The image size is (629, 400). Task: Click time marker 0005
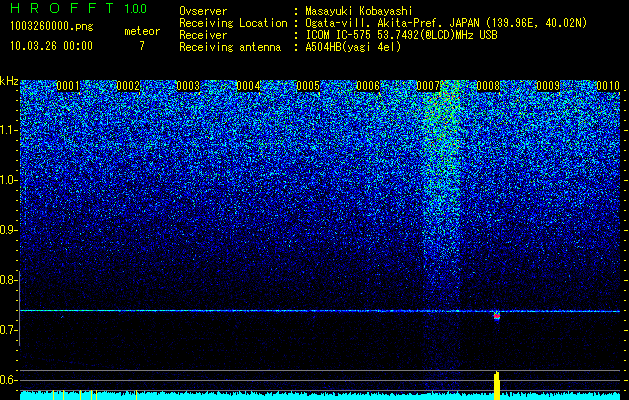pyautogui.click(x=308, y=86)
